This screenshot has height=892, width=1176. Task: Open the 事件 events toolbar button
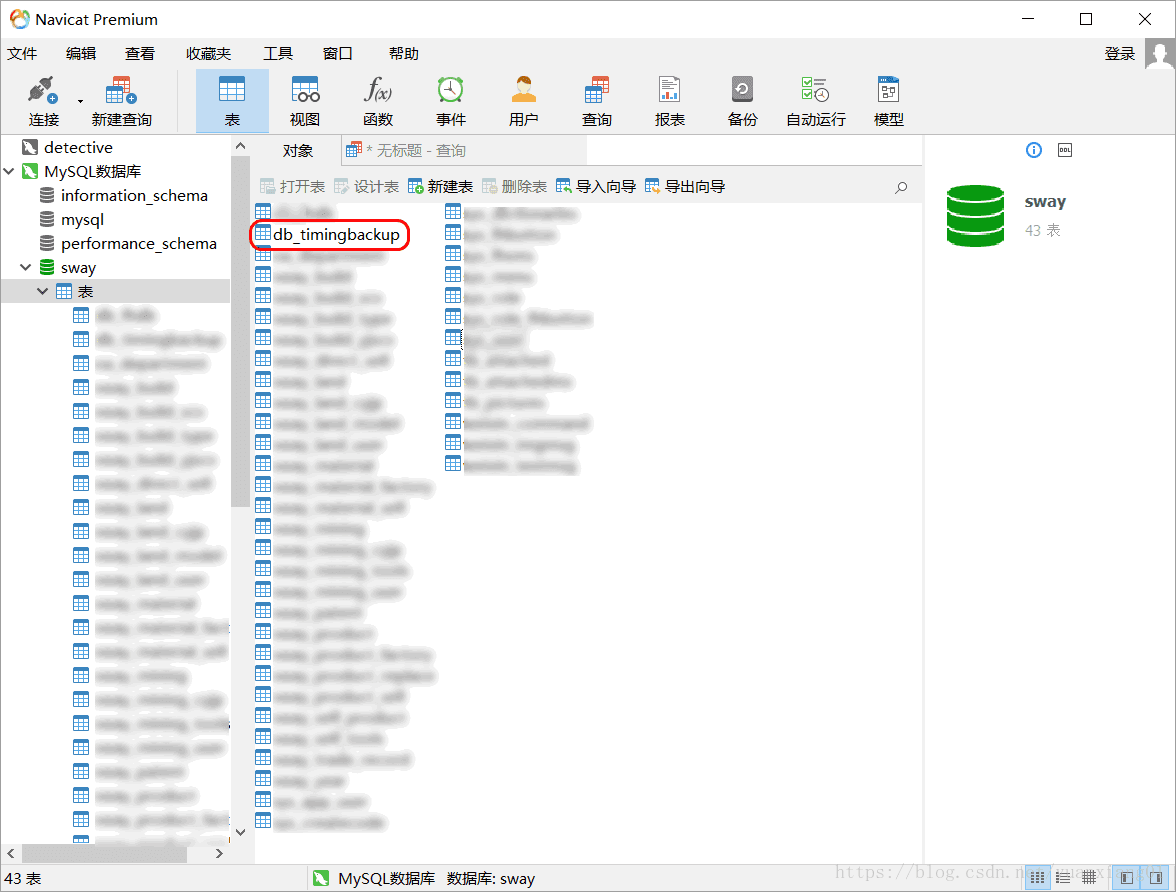[451, 101]
